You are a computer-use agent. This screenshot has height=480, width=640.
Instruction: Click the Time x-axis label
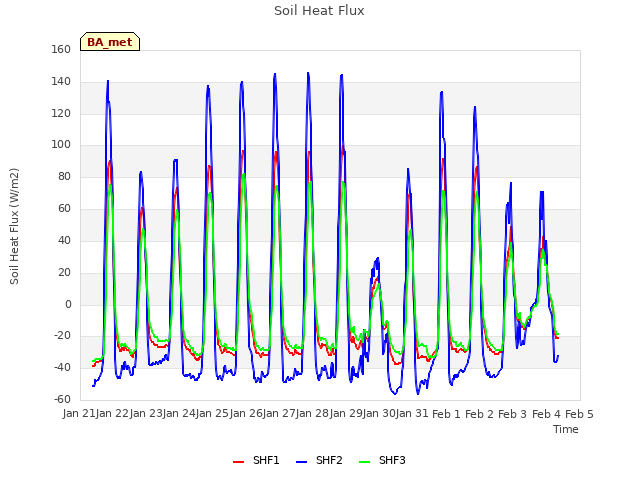(x=566, y=429)
